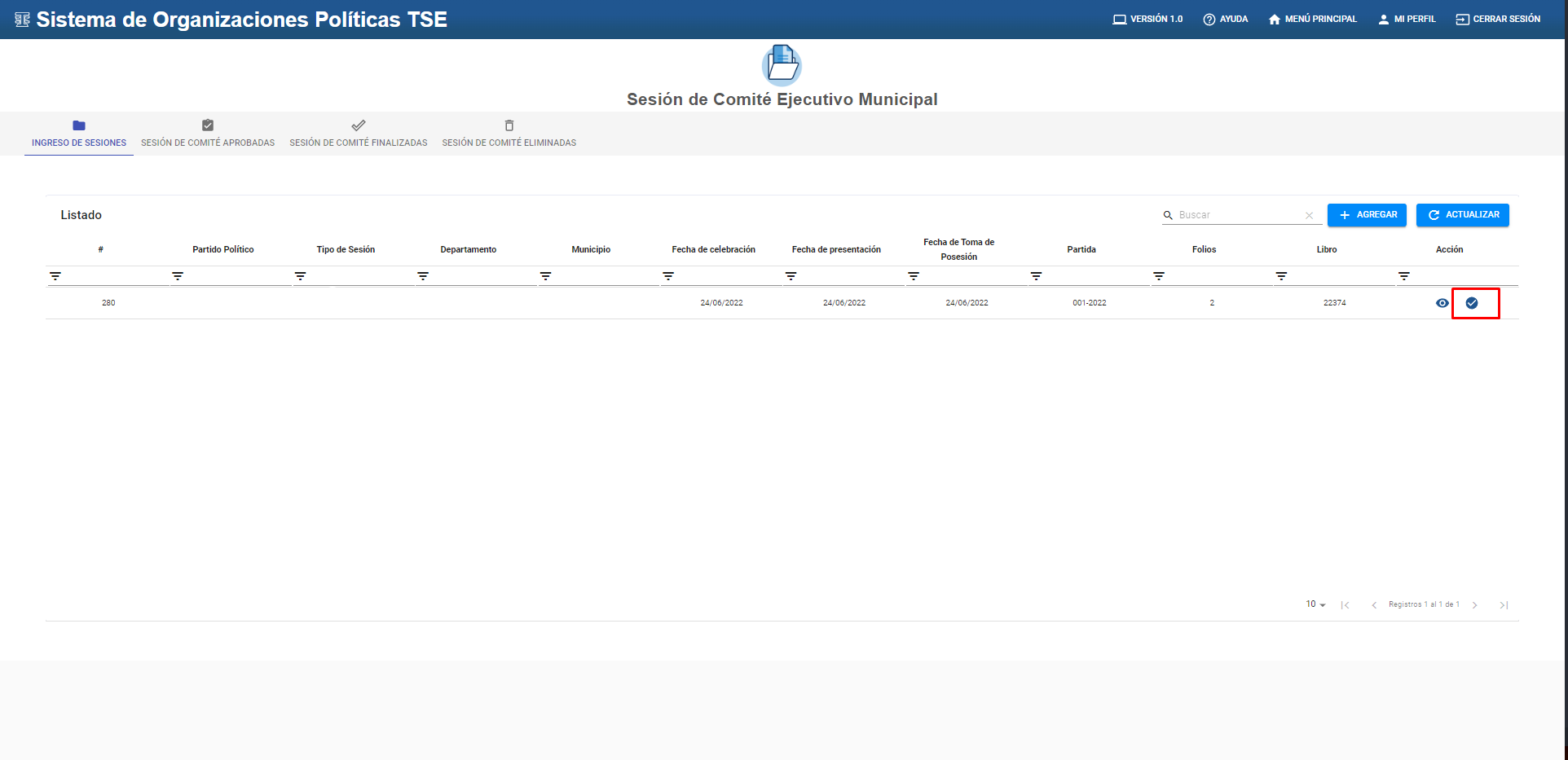1568x760 pixels.
Task: Click the filter icon under Fecha de celebración
Action: point(668,277)
